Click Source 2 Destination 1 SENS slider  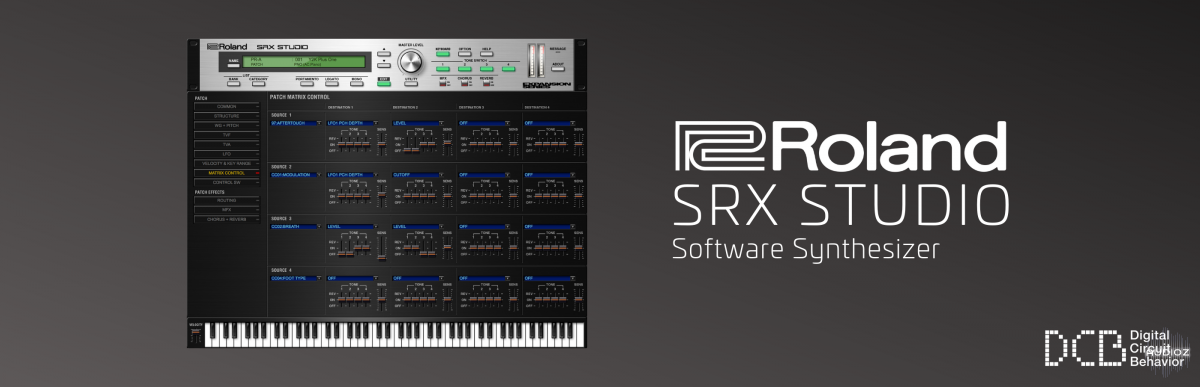click(382, 196)
